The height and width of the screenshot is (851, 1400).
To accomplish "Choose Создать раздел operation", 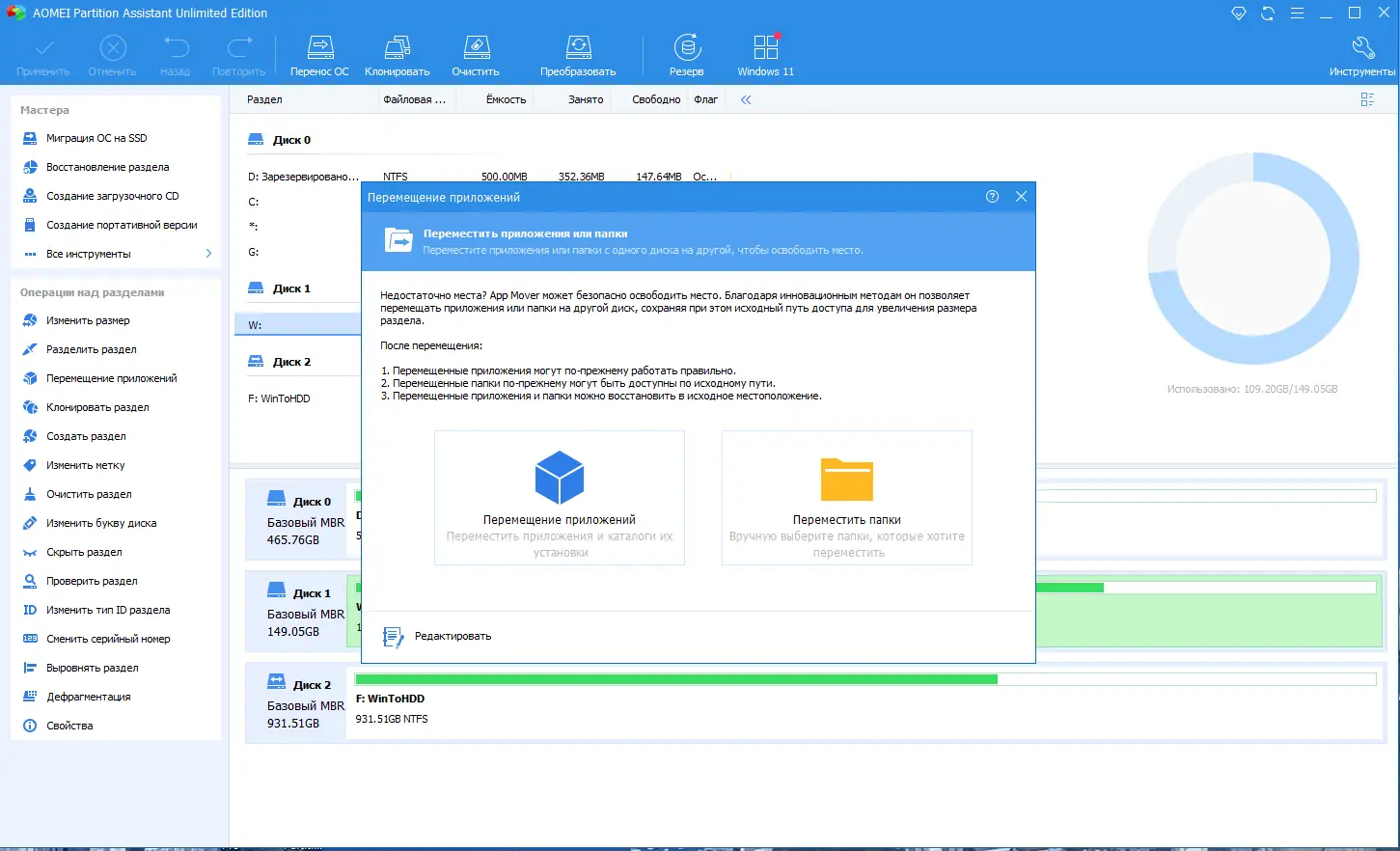I will [86, 436].
